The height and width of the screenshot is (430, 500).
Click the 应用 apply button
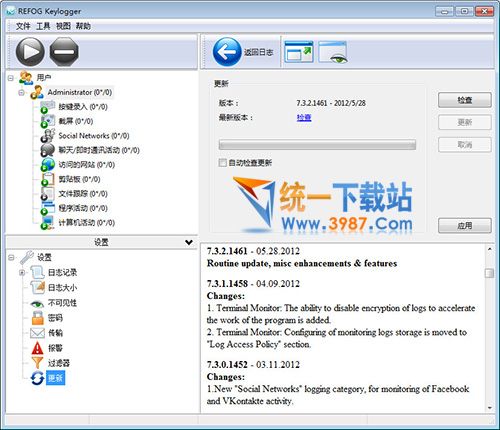(x=465, y=226)
